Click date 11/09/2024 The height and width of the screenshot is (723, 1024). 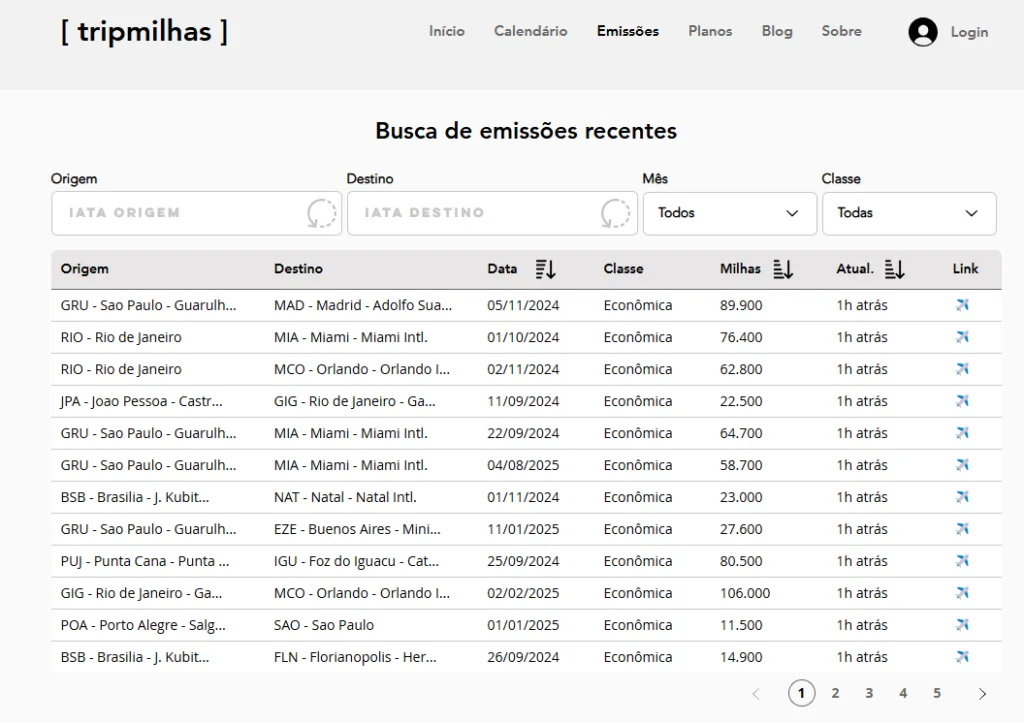[x=523, y=401]
